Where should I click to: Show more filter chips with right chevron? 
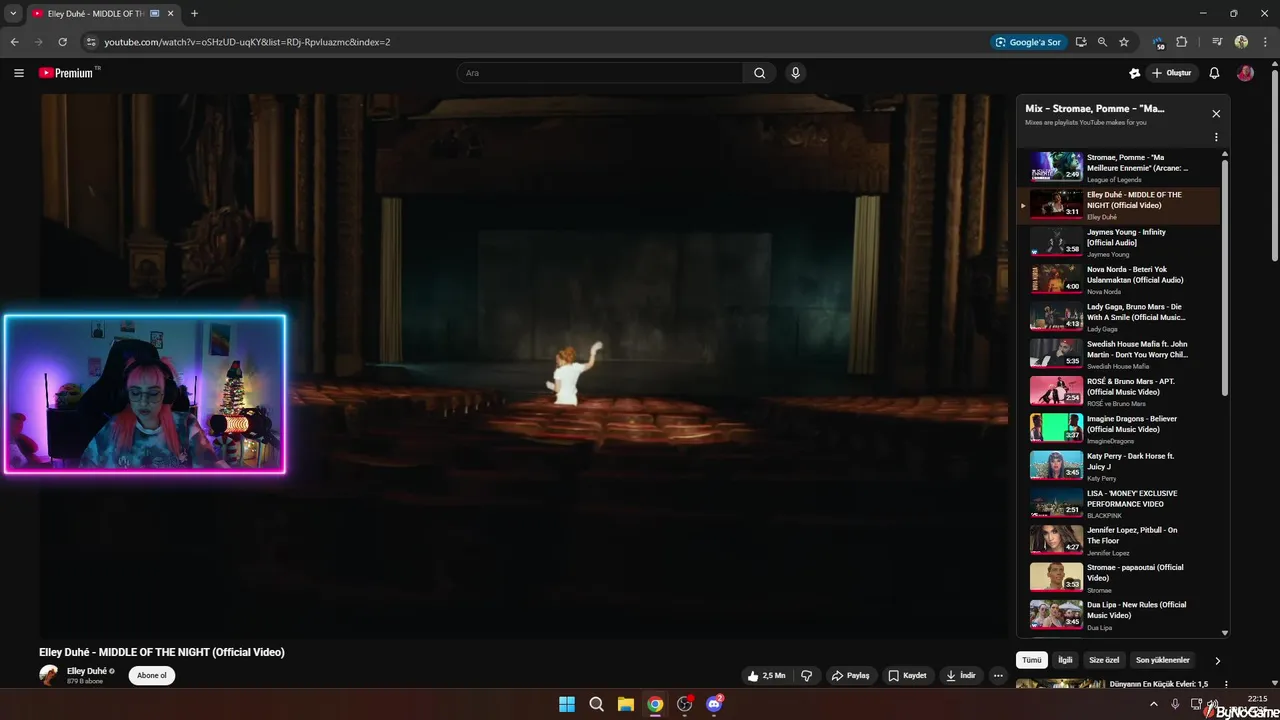[x=1217, y=661]
